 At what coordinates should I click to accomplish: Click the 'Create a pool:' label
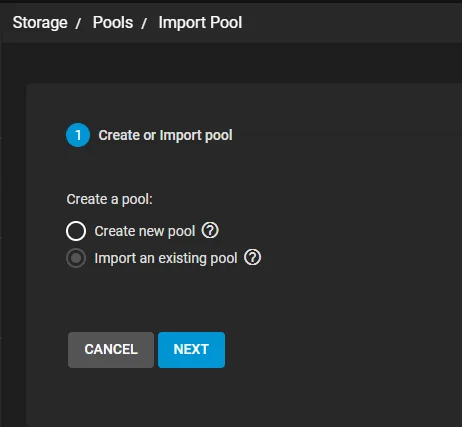click(109, 199)
